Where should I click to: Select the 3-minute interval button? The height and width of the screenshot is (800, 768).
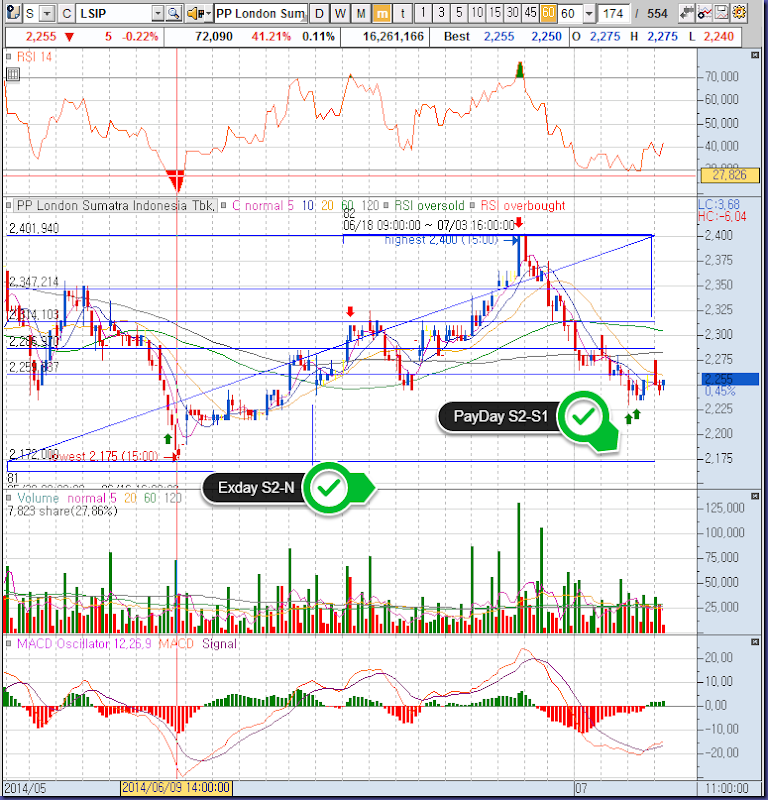point(441,13)
